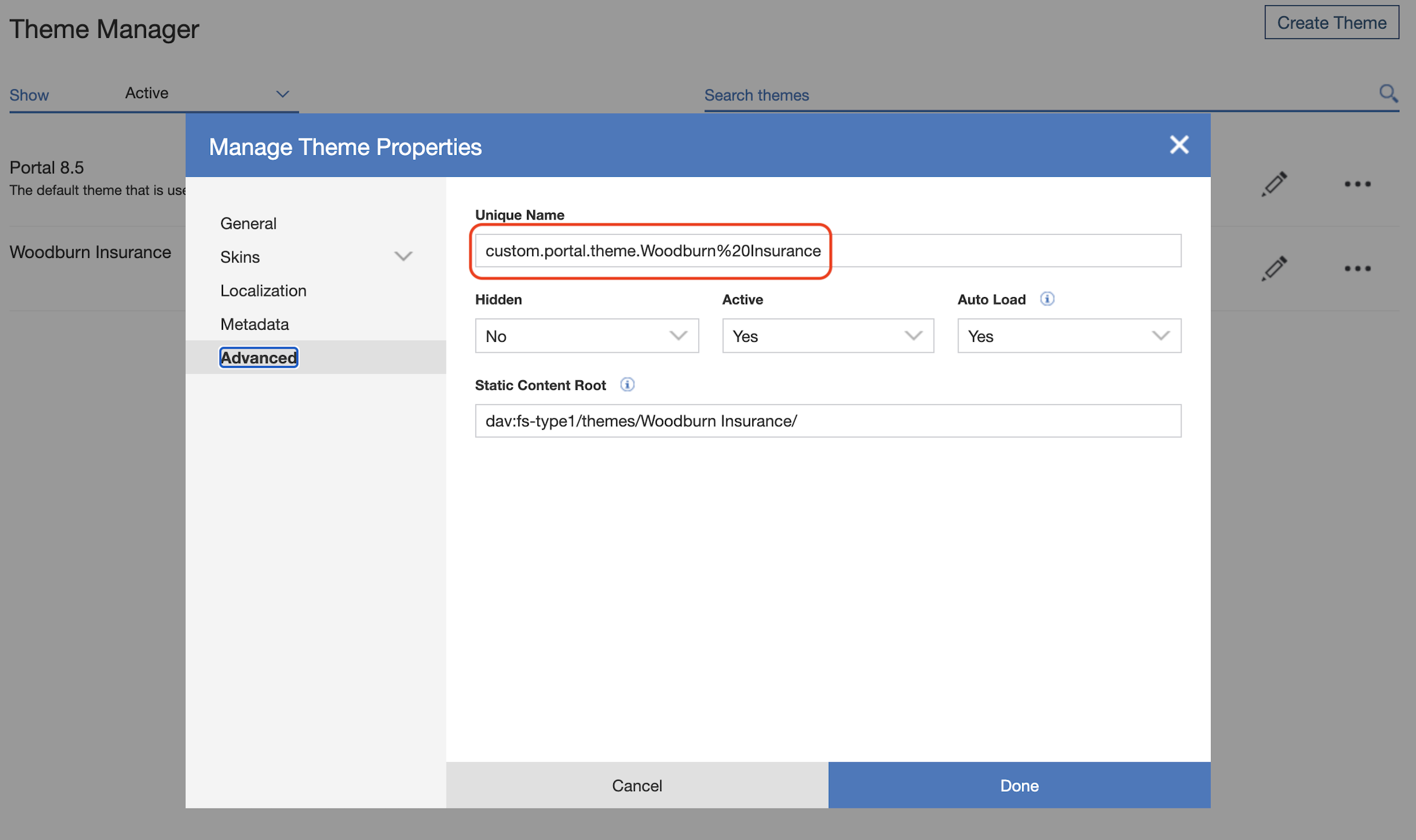This screenshot has width=1416, height=840.
Task: Close the Manage Theme Properties dialog
Action: click(1179, 145)
